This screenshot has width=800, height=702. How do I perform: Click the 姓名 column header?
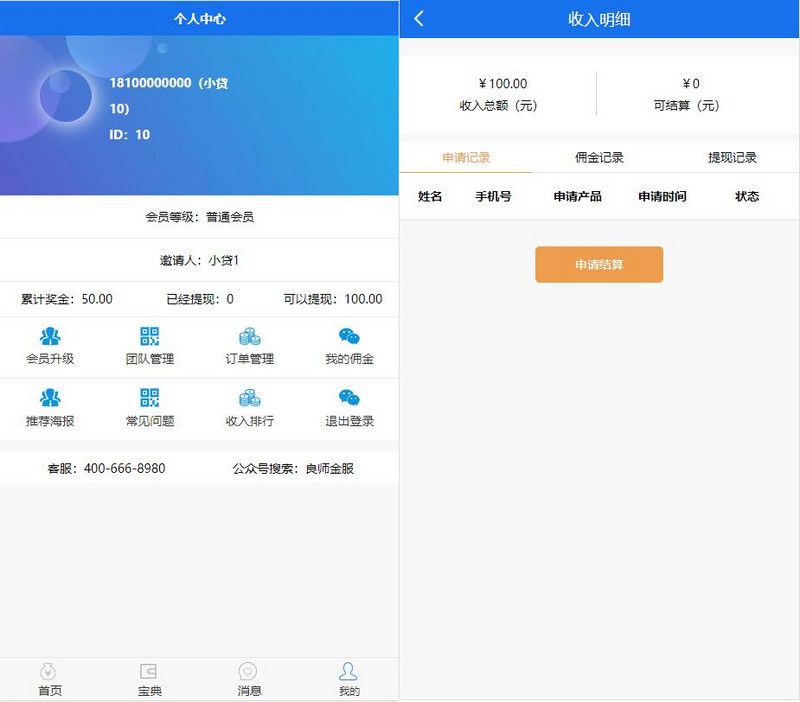[430, 196]
